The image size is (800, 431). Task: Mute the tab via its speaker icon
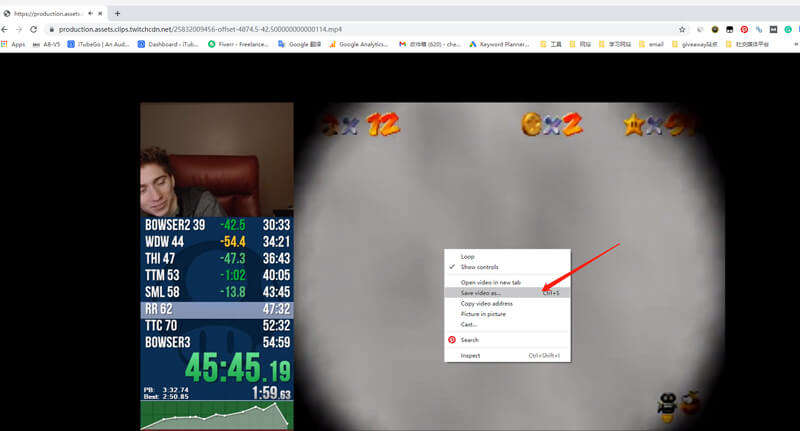click(x=91, y=13)
